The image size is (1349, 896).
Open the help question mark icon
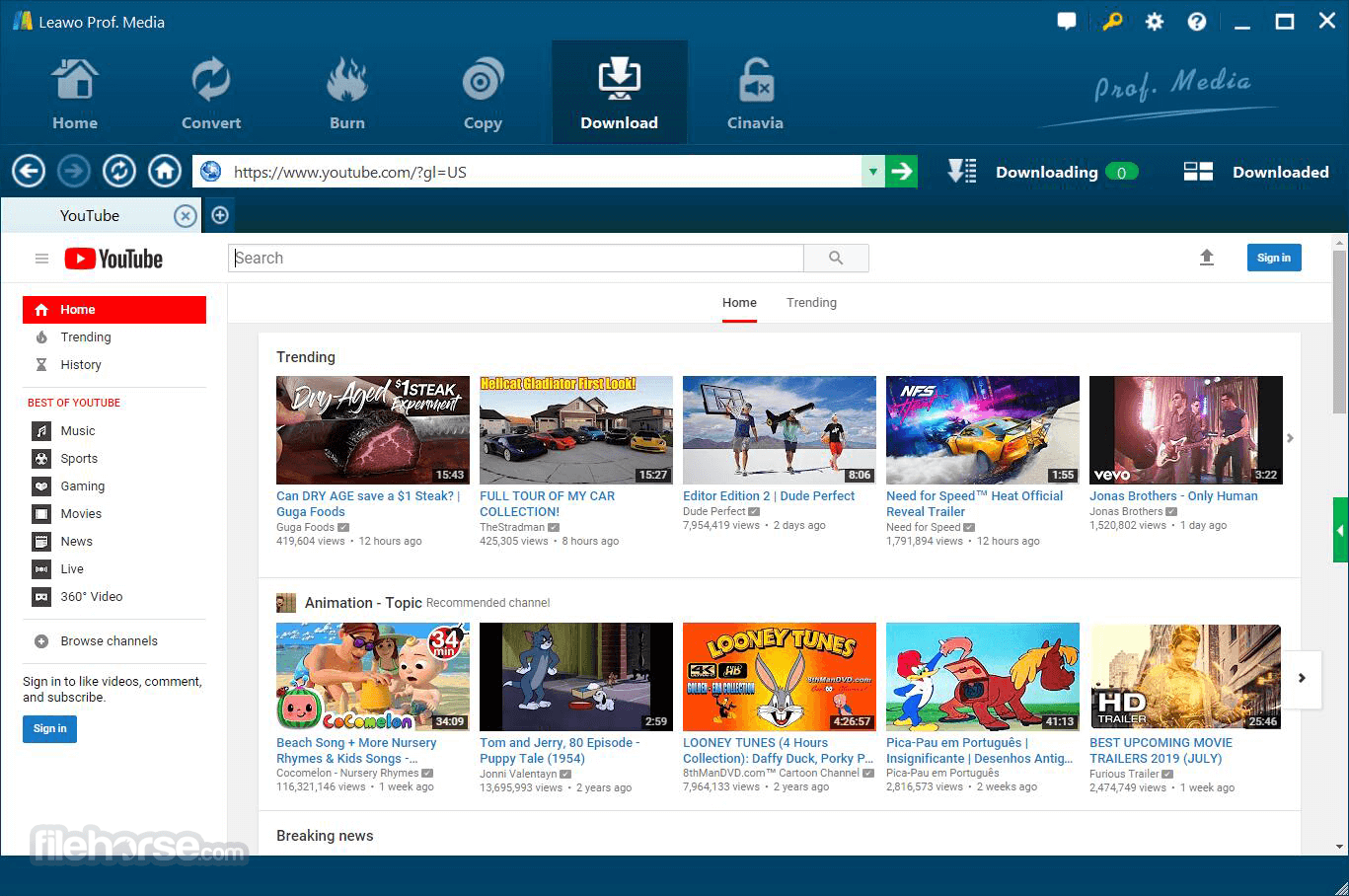click(1197, 21)
